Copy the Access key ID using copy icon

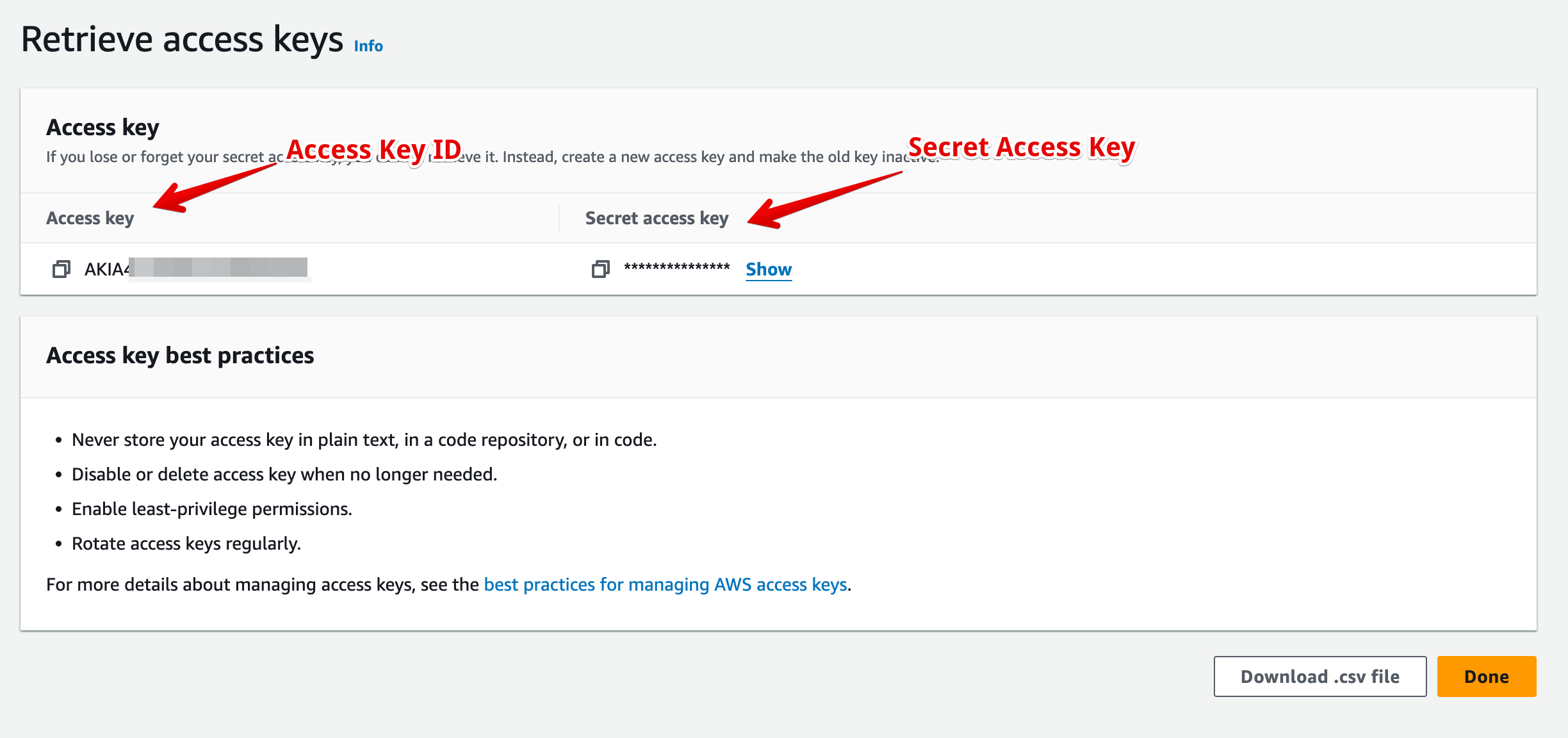point(62,269)
